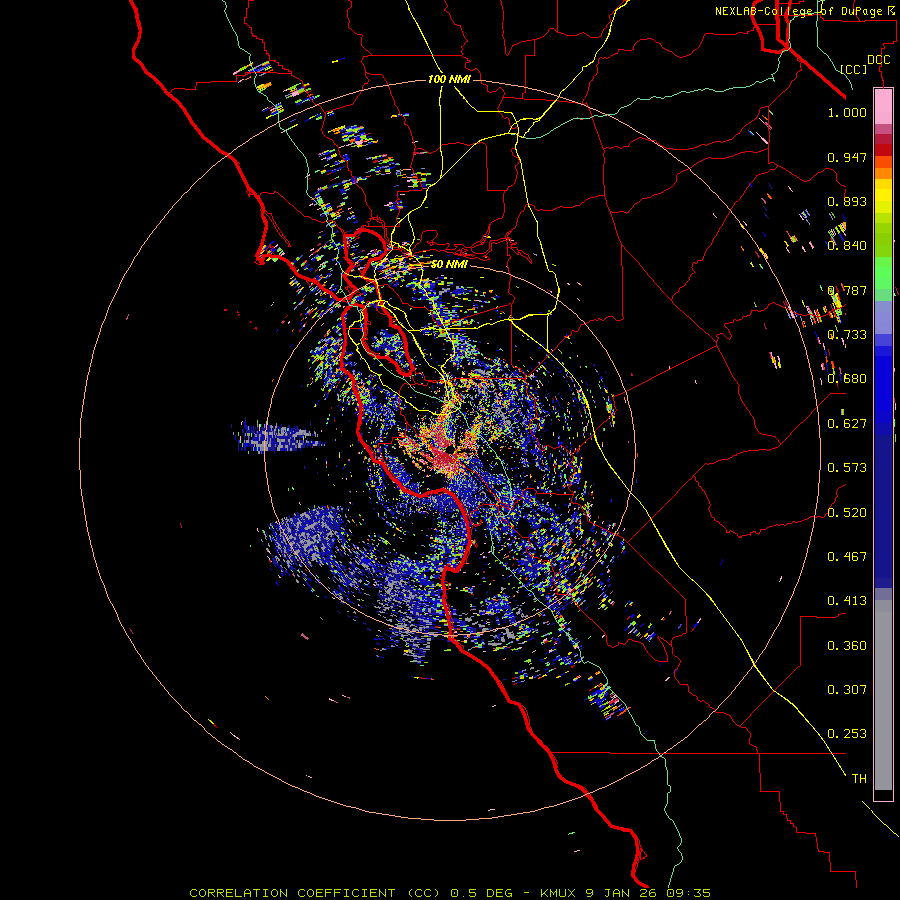Click the 0.253 value on the color scale
This screenshot has height=900, width=900.
click(x=847, y=734)
